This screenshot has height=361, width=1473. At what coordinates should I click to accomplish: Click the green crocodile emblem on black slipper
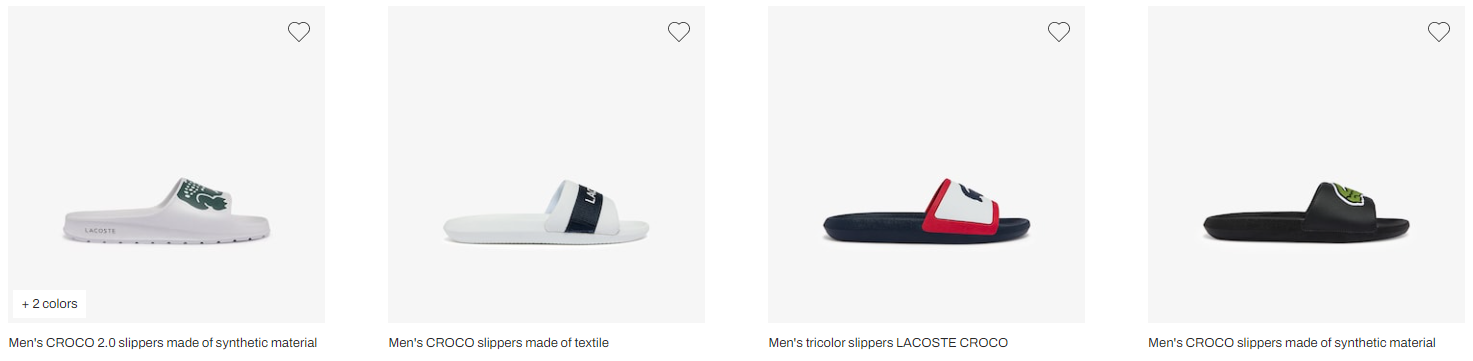pyautogui.click(x=1353, y=191)
